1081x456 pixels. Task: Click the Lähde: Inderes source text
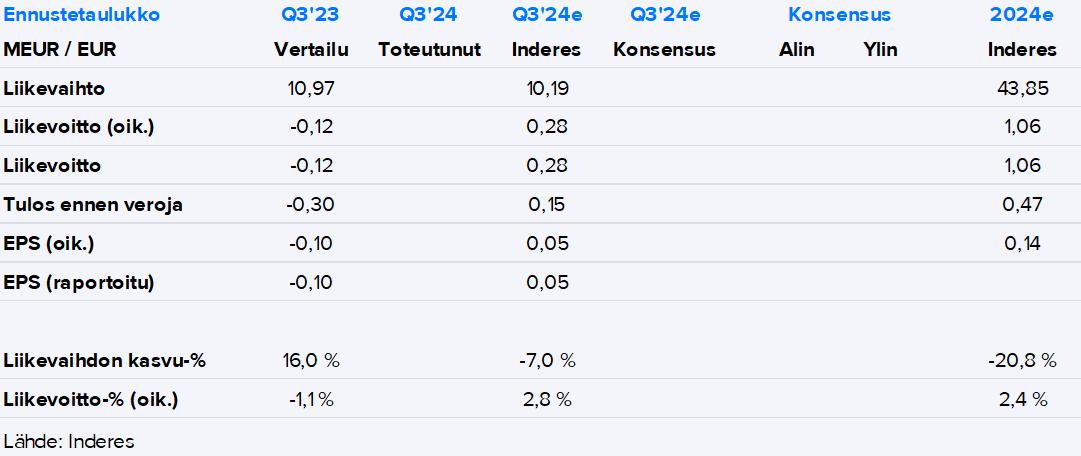click(69, 441)
